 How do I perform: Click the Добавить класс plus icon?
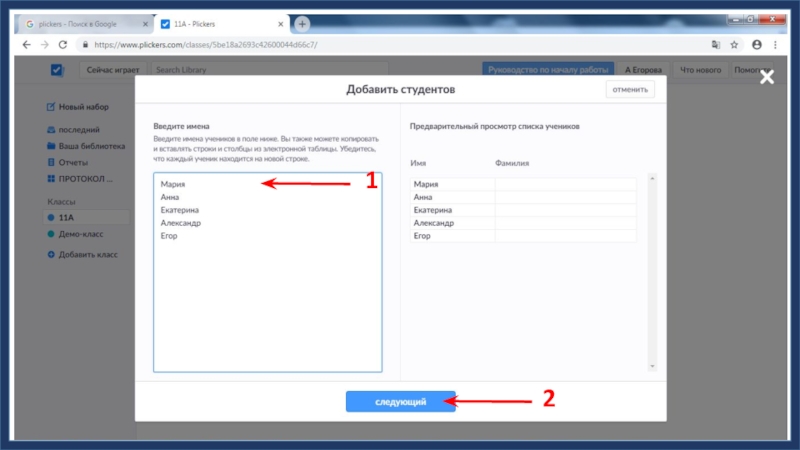coord(51,255)
